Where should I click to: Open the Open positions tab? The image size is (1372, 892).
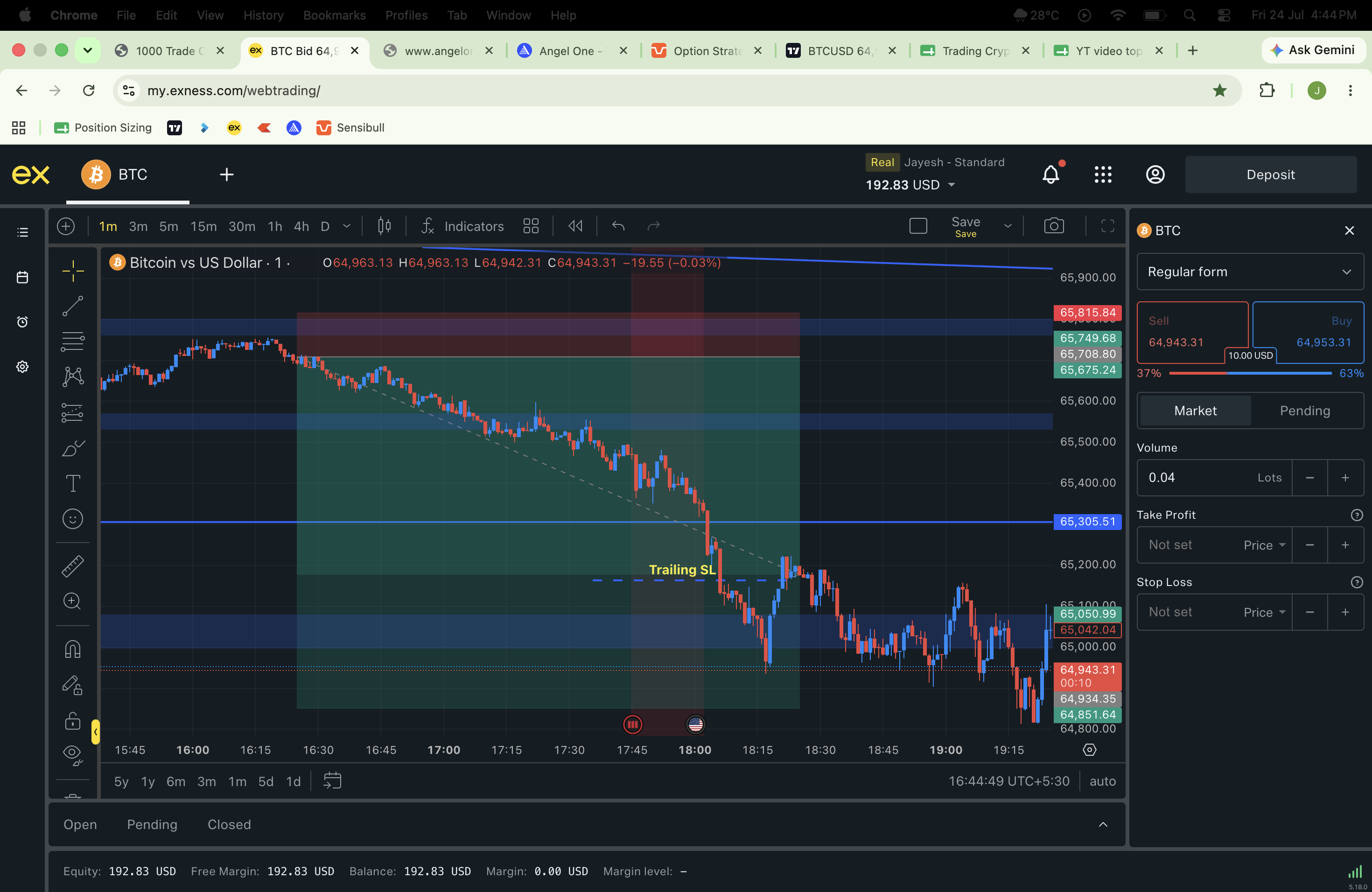[80, 824]
